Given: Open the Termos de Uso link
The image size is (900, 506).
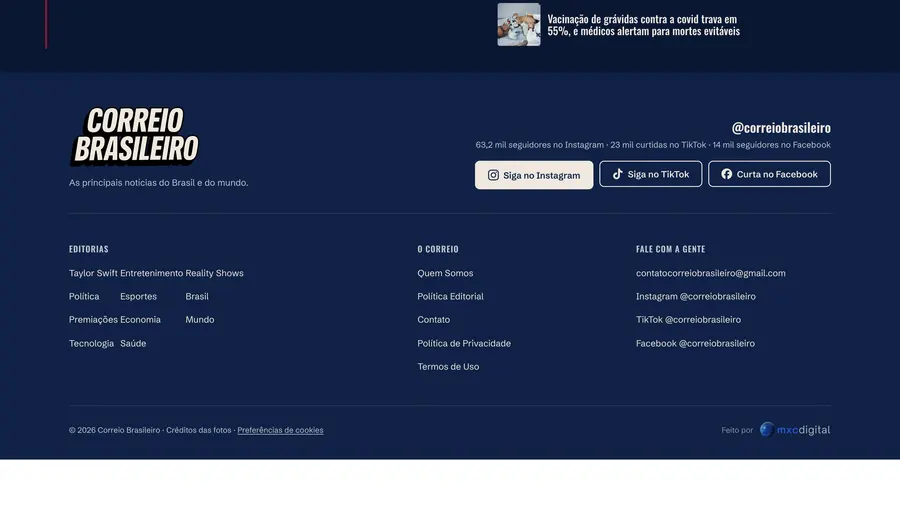Looking at the screenshot, I should (448, 367).
